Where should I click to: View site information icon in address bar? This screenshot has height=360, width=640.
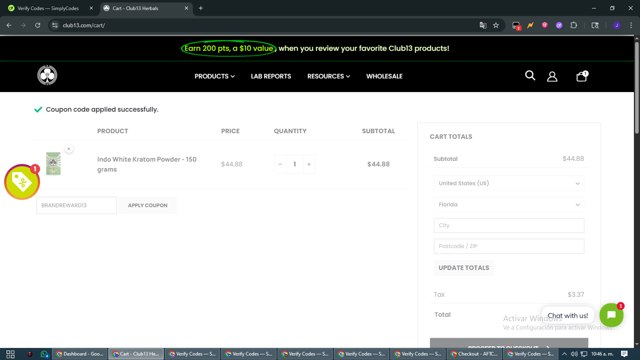54,25
